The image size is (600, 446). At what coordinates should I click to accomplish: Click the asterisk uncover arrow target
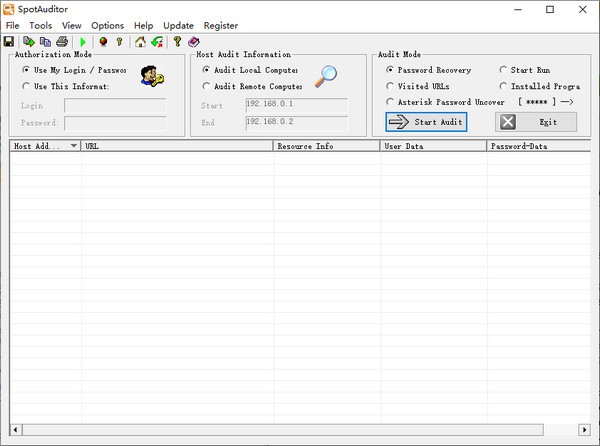coord(567,102)
